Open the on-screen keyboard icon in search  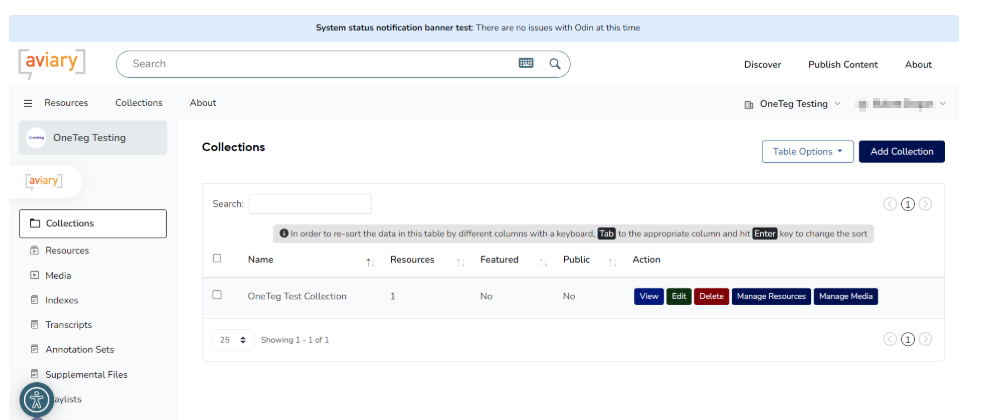526,64
